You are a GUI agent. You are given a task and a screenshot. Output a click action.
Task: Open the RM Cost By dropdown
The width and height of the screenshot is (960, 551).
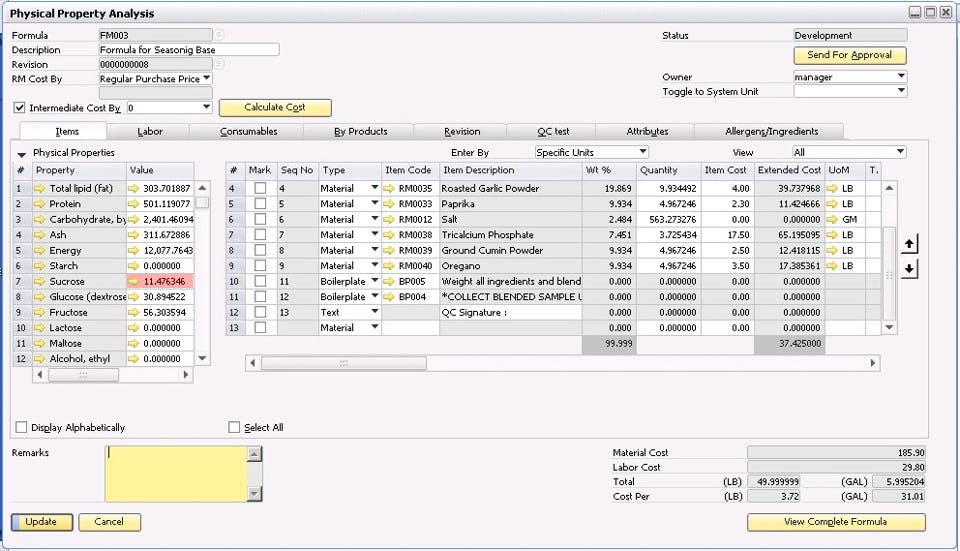click(x=206, y=78)
